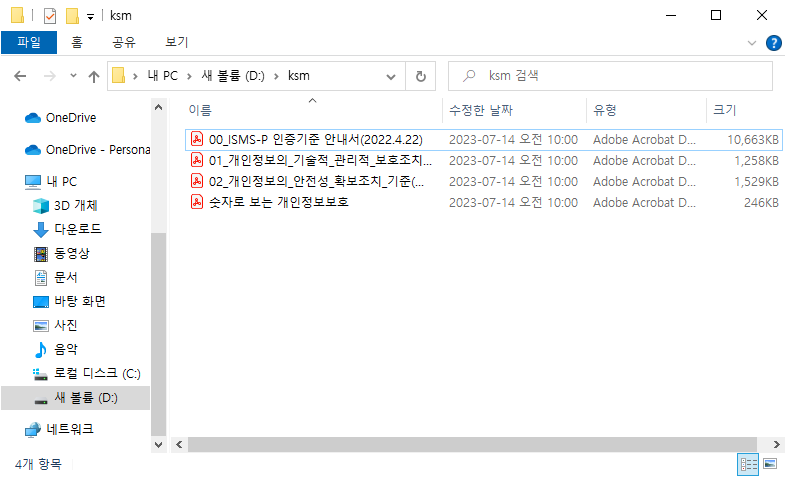Screen dimensions: 786x477
Task: Click the folder icon in title bar
Action: pyautogui.click(x=18, y=16)
